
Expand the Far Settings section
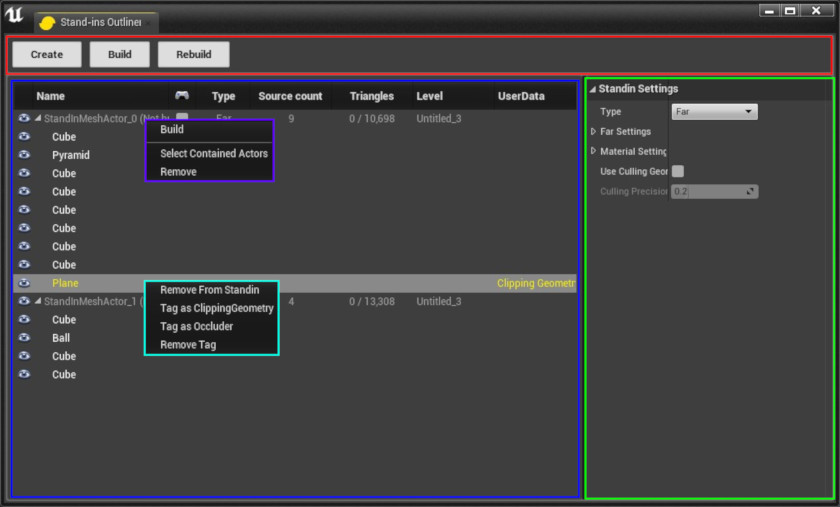(594, 132)
